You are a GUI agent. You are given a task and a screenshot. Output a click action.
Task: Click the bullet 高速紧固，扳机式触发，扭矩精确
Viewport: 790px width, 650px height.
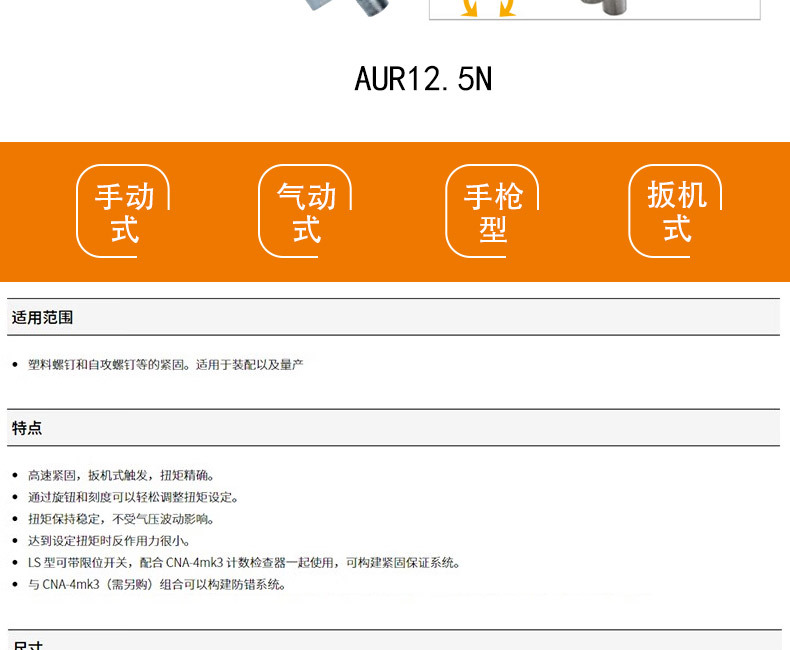121,475
